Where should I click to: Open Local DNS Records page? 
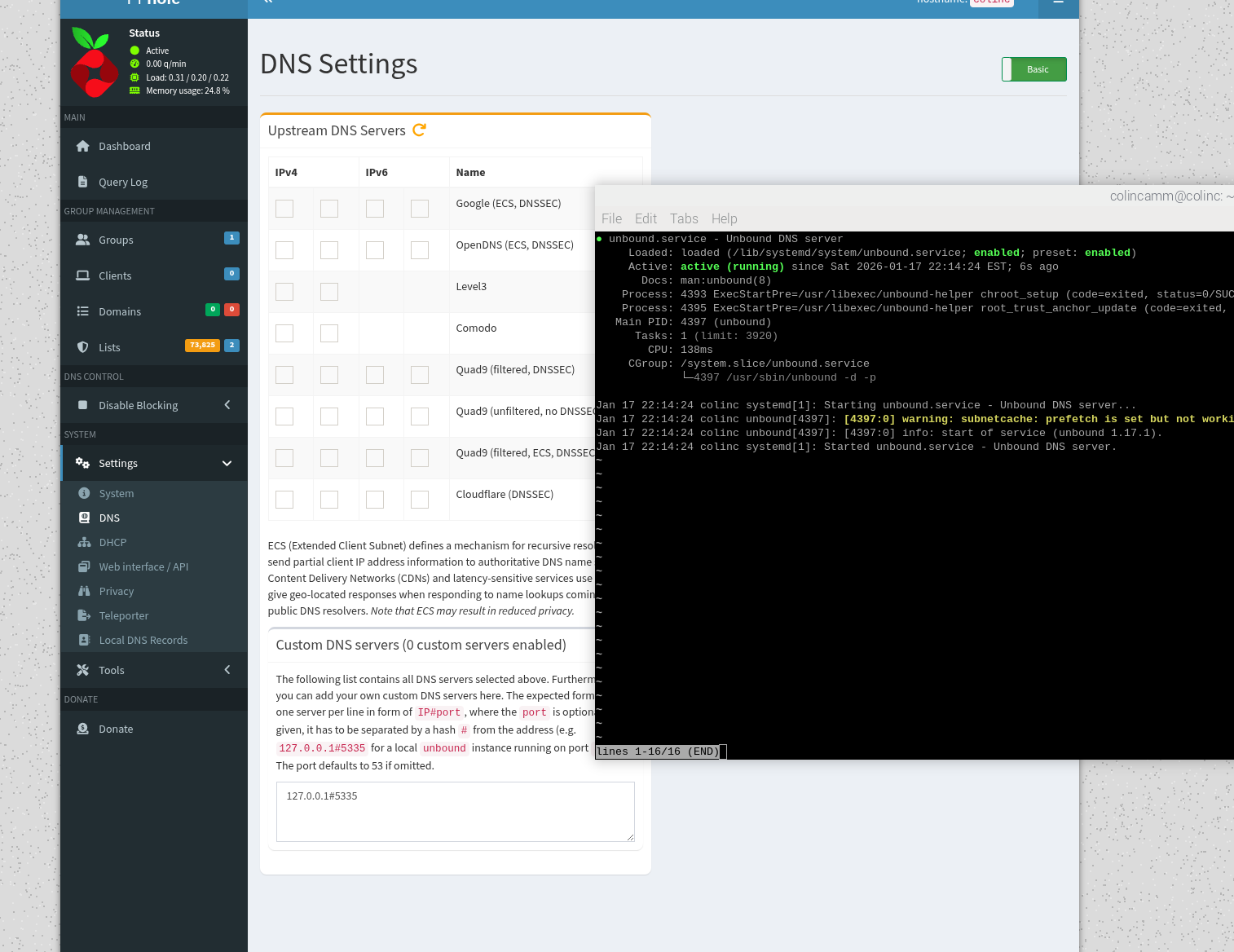[143, 640]
